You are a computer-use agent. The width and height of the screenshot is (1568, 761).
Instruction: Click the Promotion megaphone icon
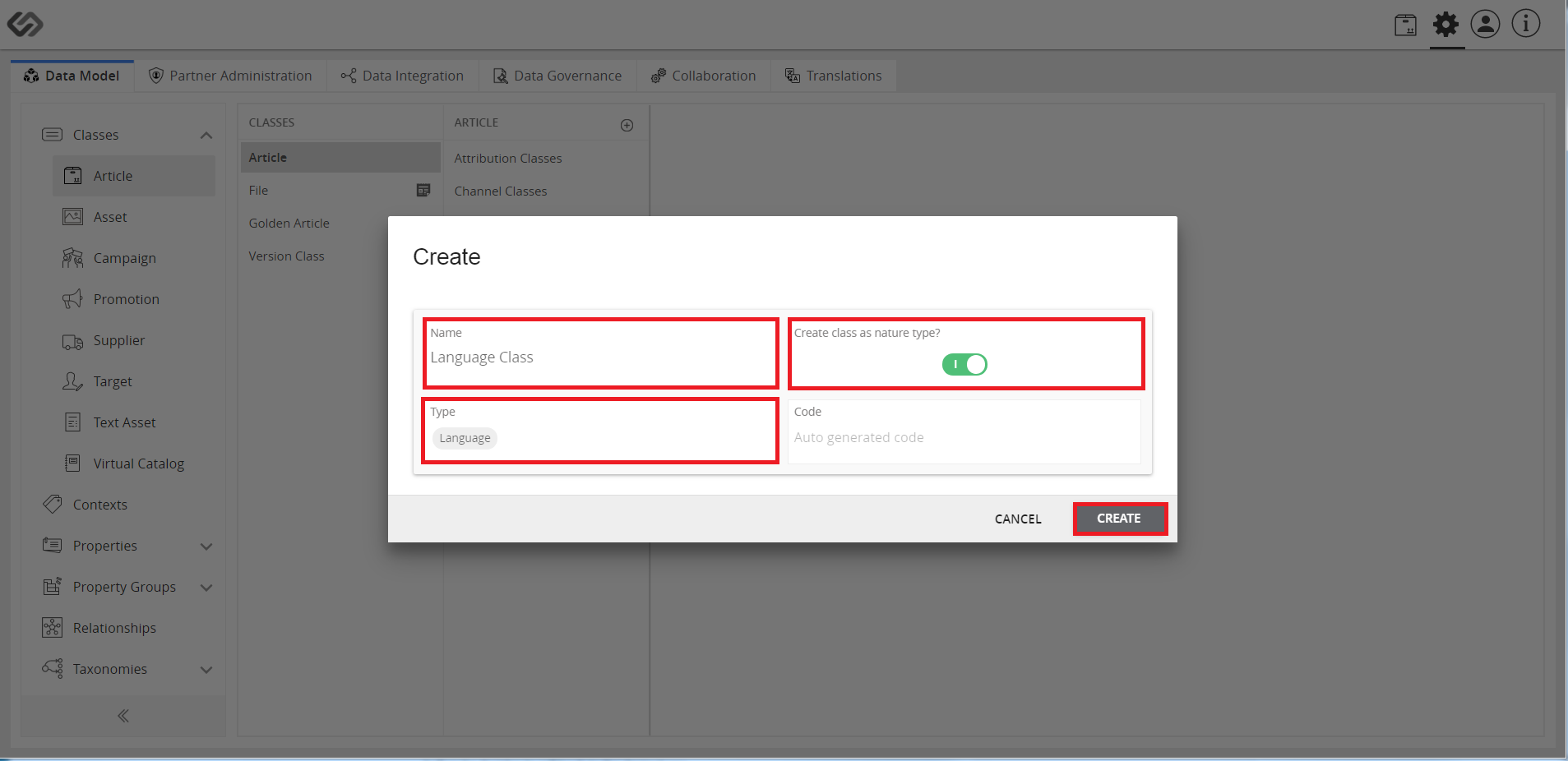pyautogui.click(x=72, y=298)
